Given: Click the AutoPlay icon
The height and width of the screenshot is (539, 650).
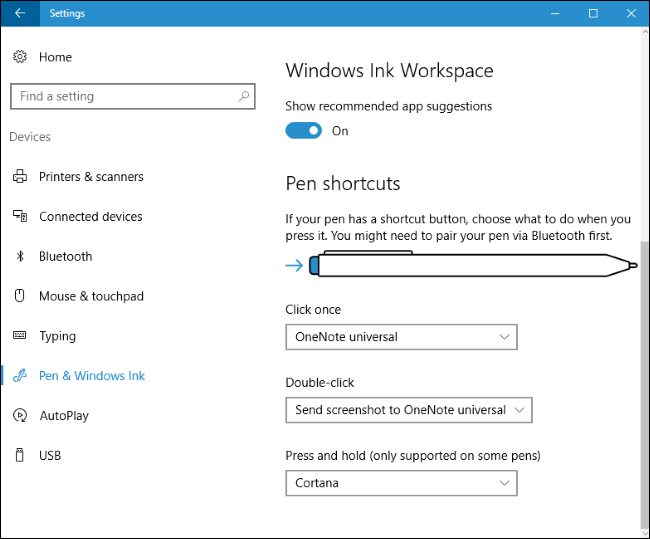Looking at the screenshot, I should (19, 416).
